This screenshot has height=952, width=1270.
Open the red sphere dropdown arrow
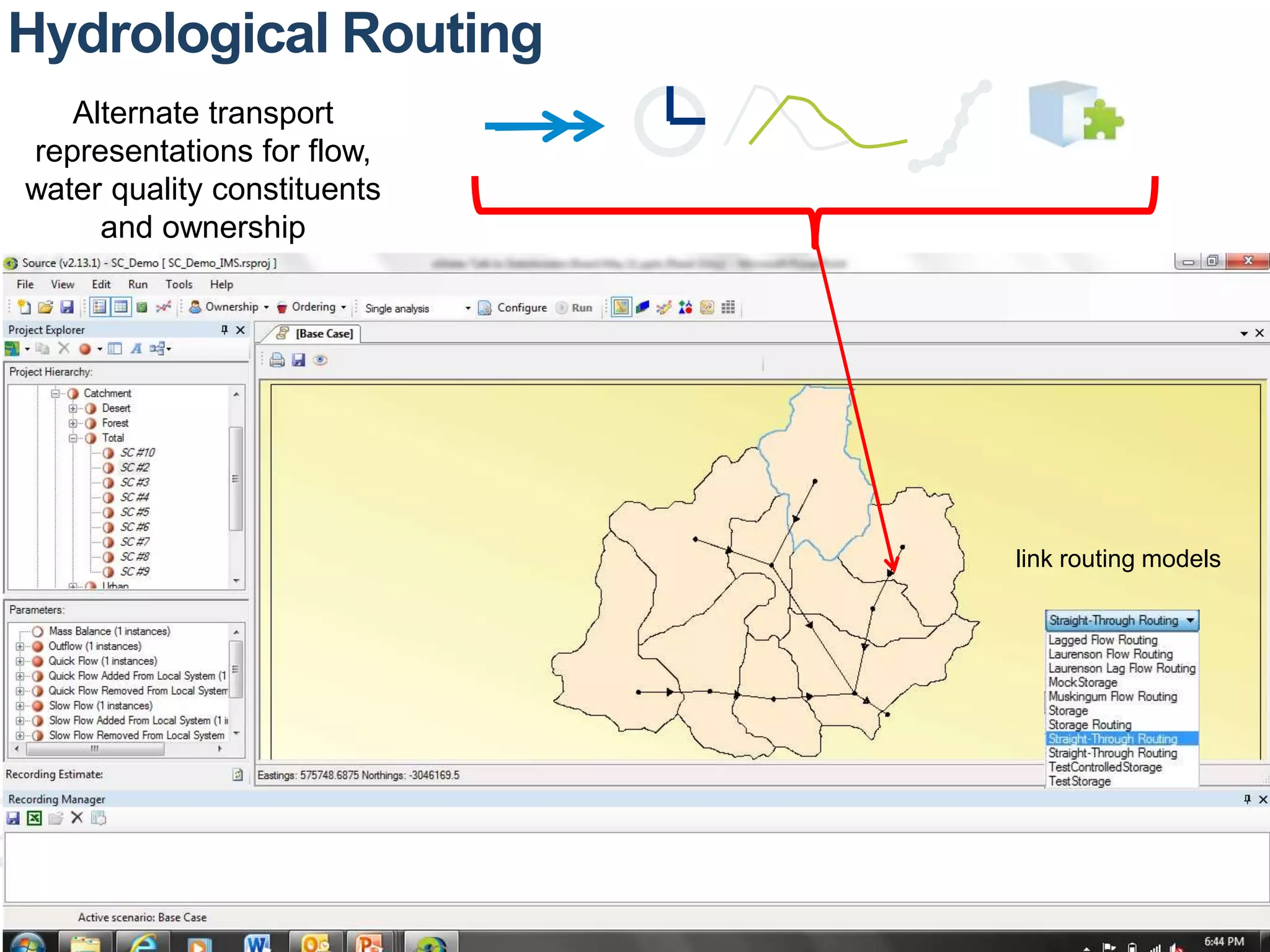(x=99, y=349)
